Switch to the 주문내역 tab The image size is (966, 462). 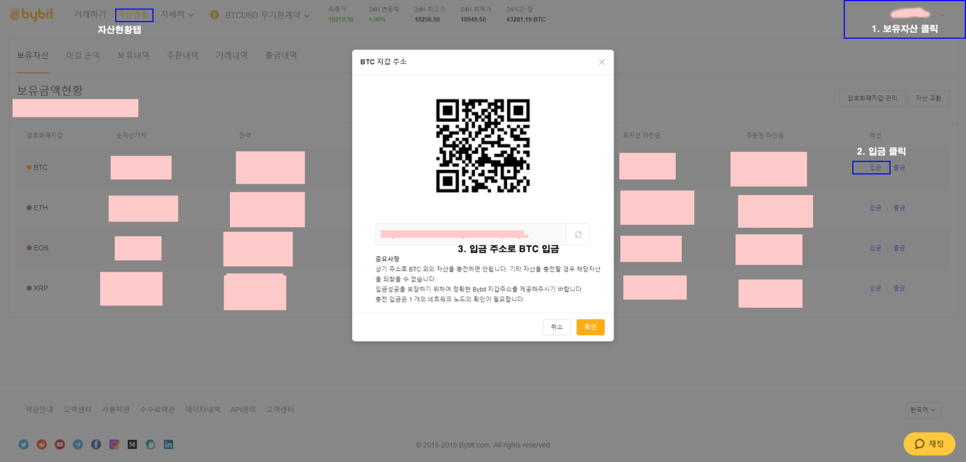click(x=182, y=55)
